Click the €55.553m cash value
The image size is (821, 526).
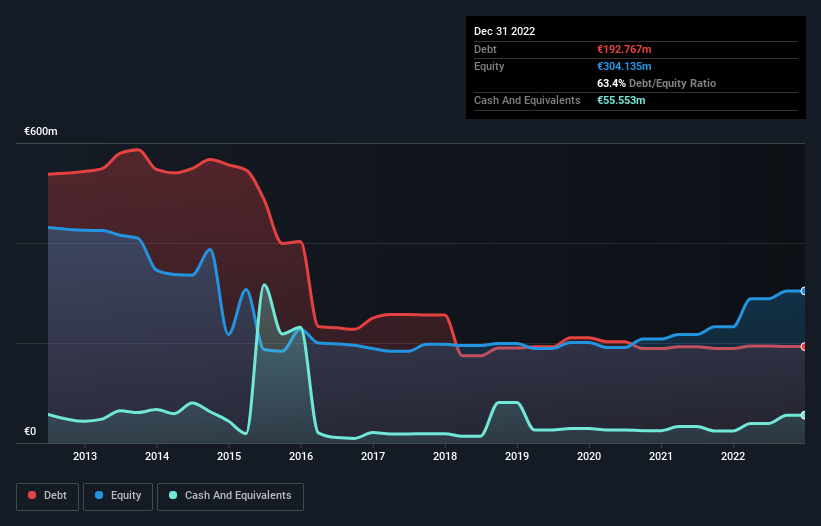pyautogui.click(x=621, y=100)
